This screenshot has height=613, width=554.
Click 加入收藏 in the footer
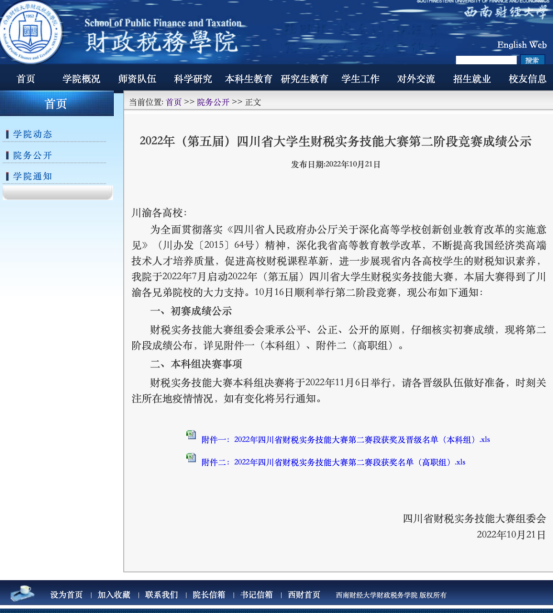tap(114, 595)
